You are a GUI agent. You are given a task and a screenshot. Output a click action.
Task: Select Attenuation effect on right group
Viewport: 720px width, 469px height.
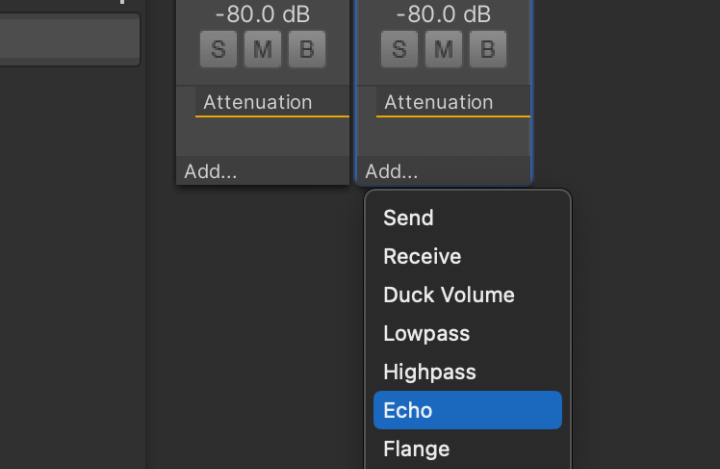(439, 102)
